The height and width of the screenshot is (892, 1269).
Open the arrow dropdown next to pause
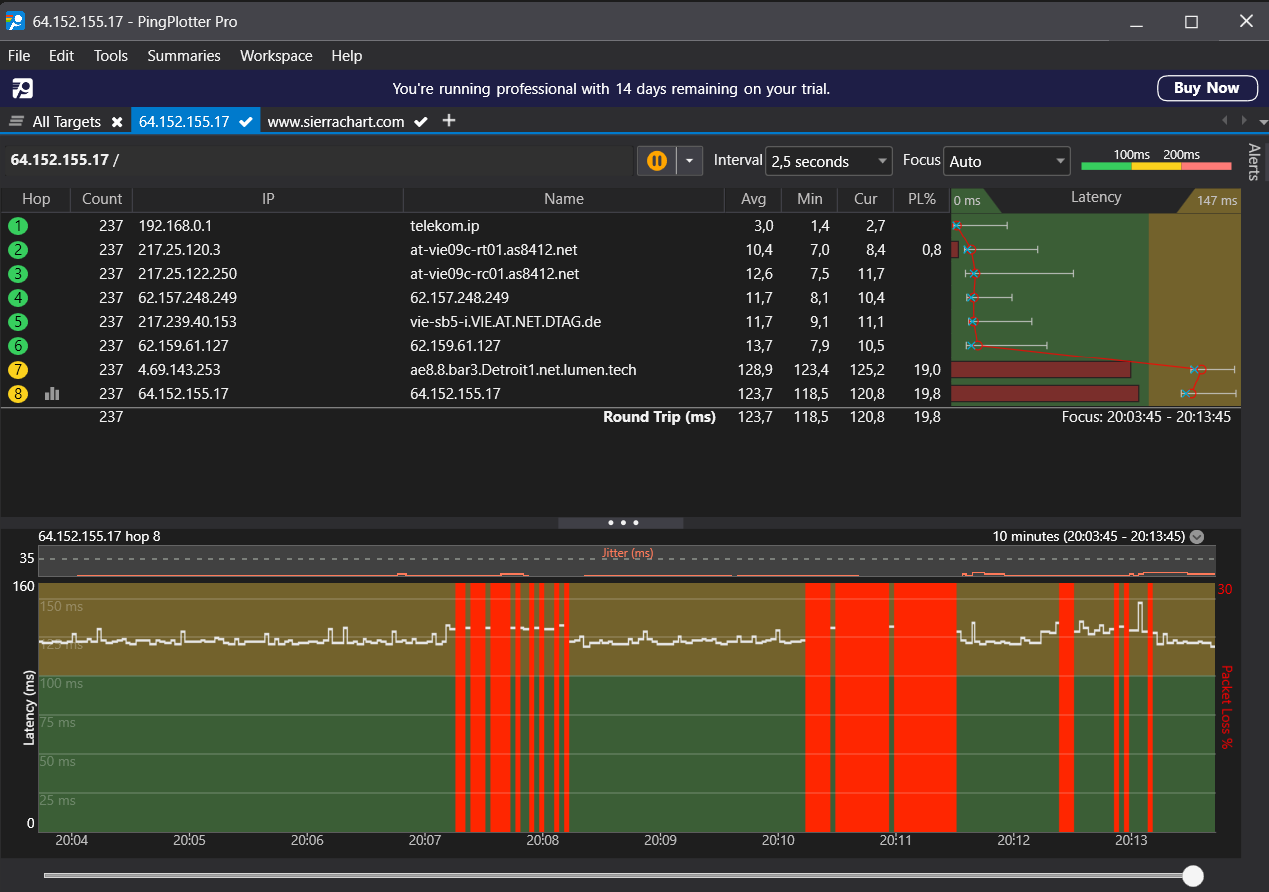click(690, 160)
